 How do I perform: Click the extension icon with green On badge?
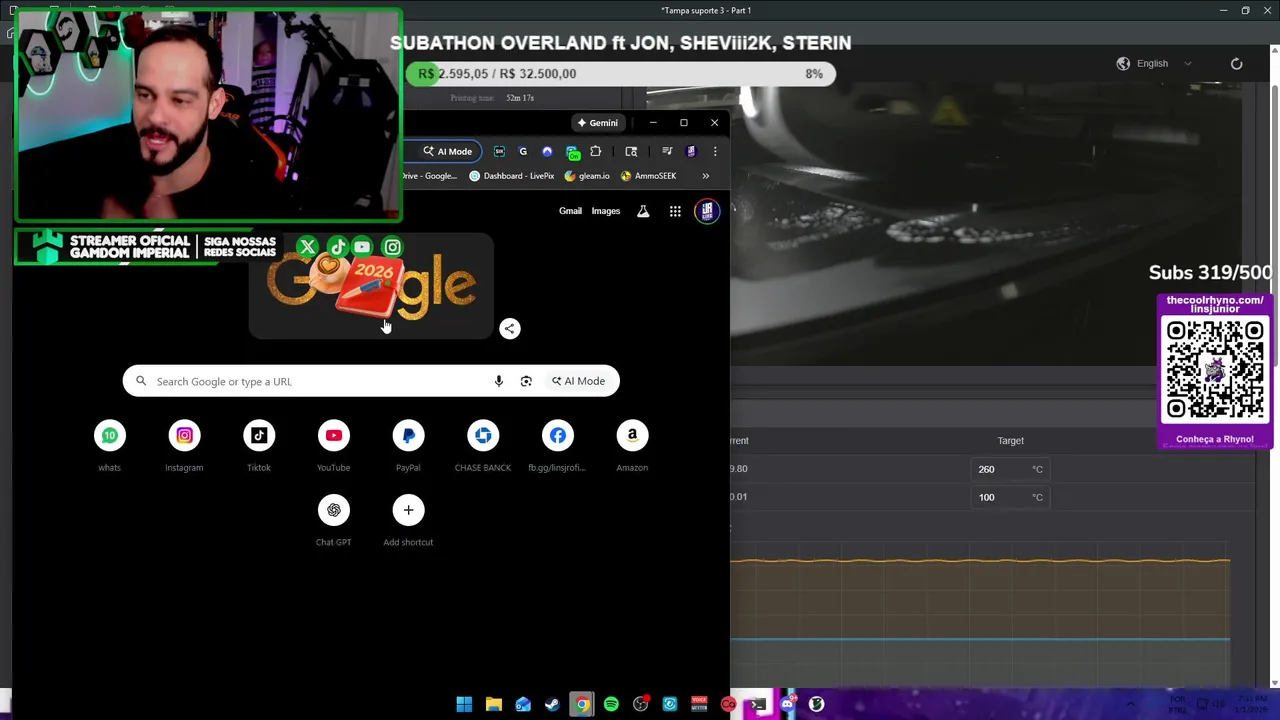coord(572,152)
